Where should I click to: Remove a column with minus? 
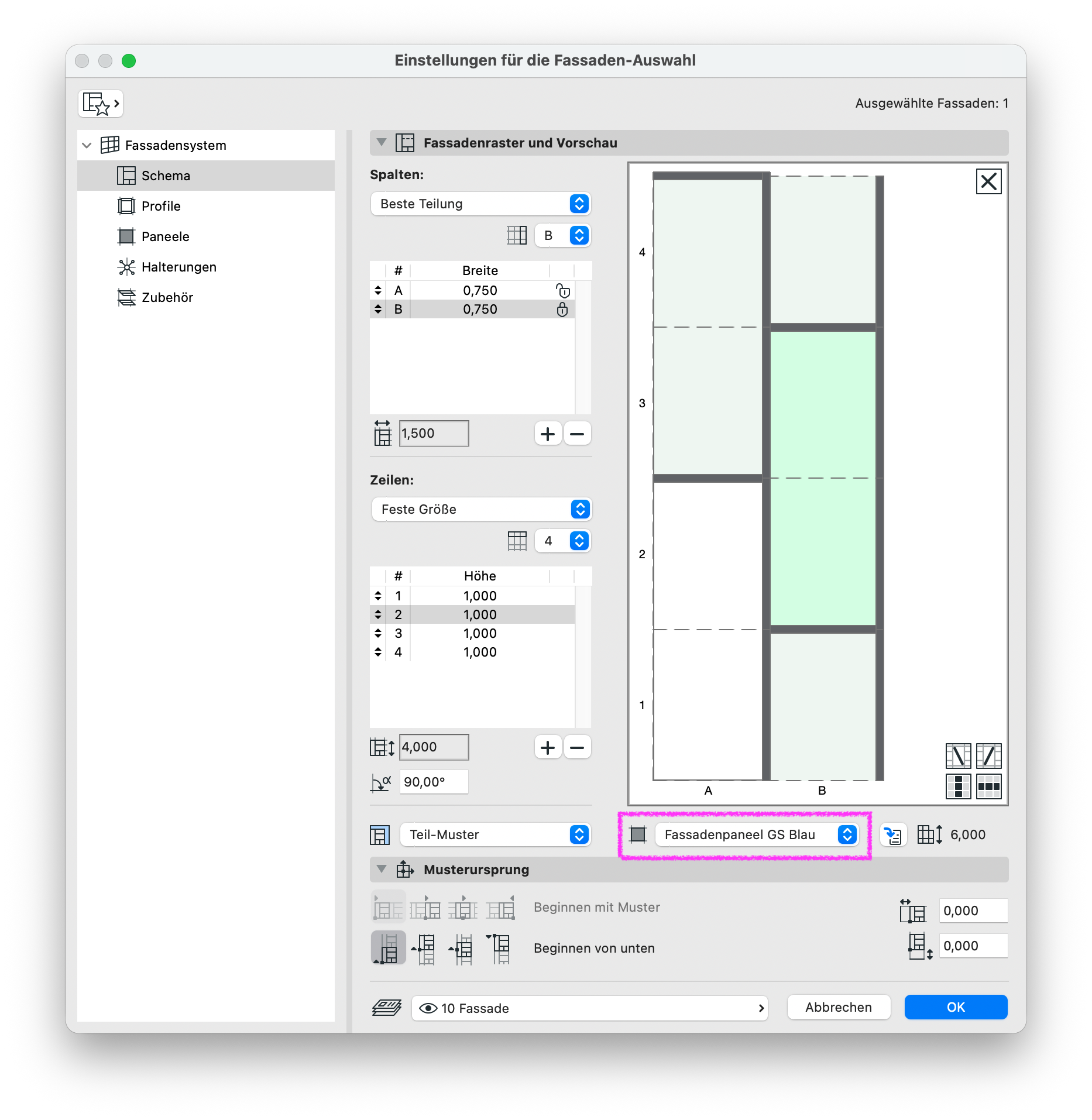click(577, 434)
